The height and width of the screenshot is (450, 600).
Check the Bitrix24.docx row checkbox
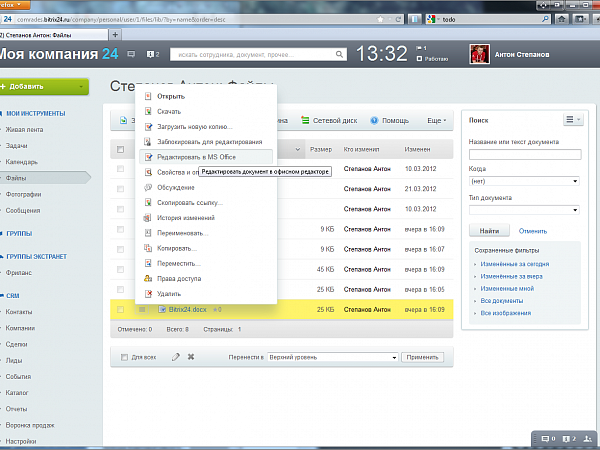[x=121, y=309]
